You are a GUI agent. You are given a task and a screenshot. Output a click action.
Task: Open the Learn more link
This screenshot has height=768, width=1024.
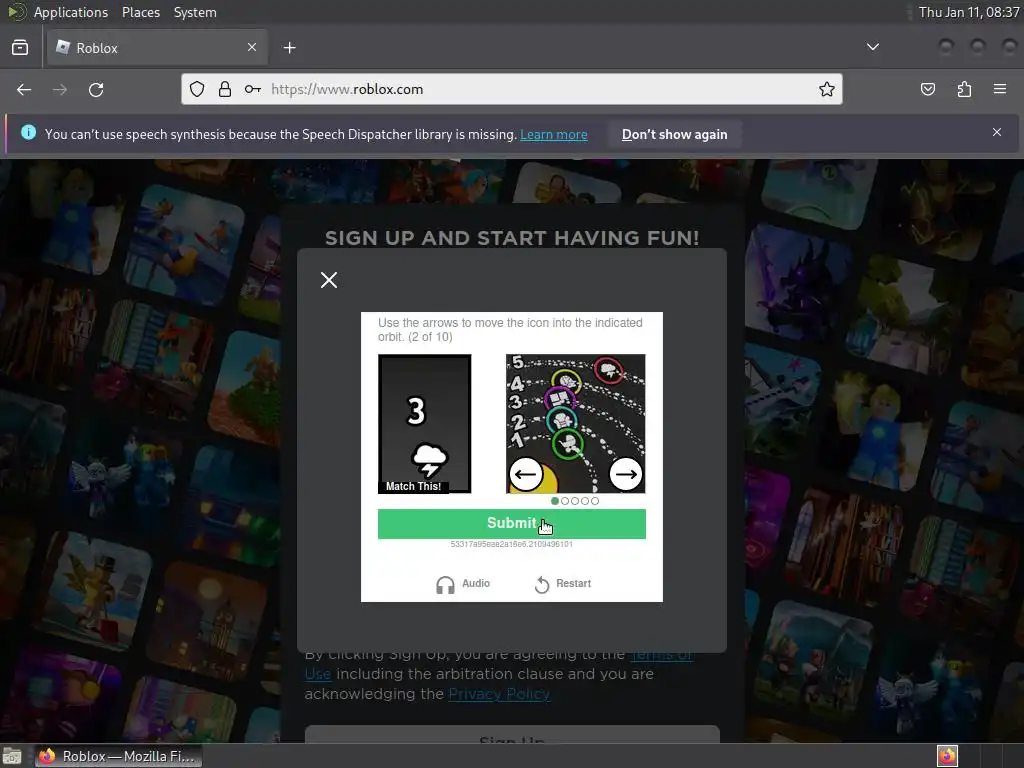pos(554,135)
